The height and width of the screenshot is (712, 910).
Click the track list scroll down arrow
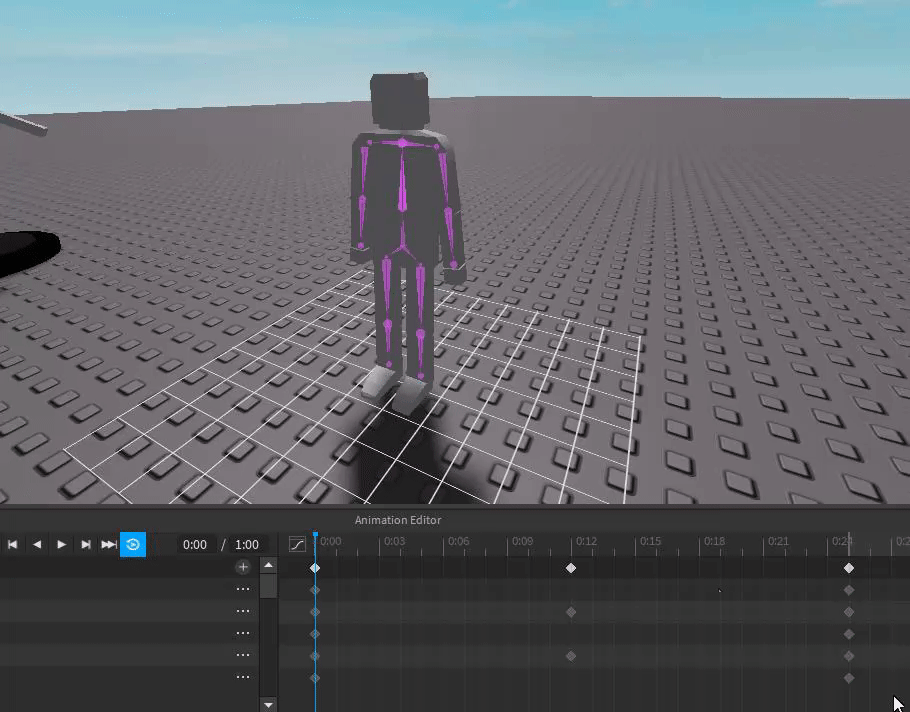point(268,705)
